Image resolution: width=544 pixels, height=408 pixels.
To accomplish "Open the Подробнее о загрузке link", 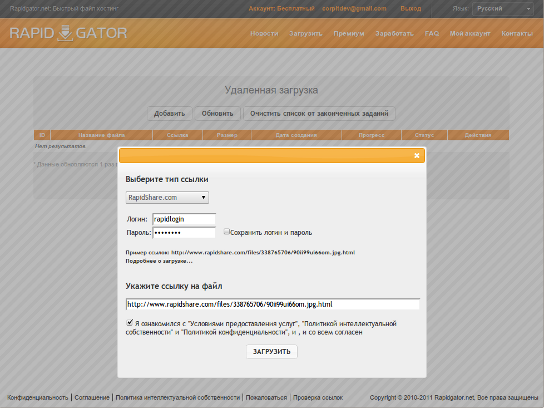I will pos(159,261).
